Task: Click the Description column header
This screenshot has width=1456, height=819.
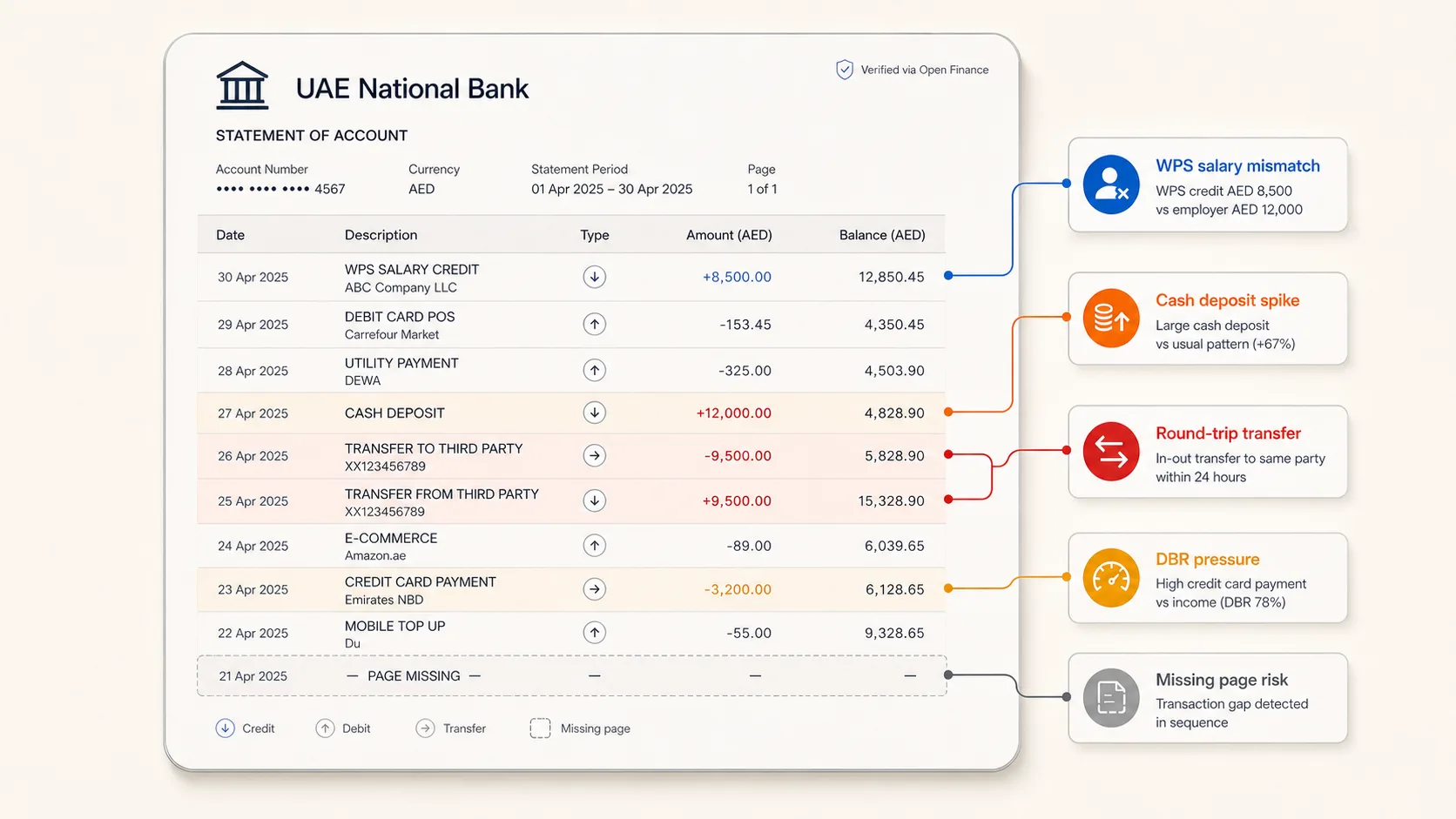Action: coord(381,235)
